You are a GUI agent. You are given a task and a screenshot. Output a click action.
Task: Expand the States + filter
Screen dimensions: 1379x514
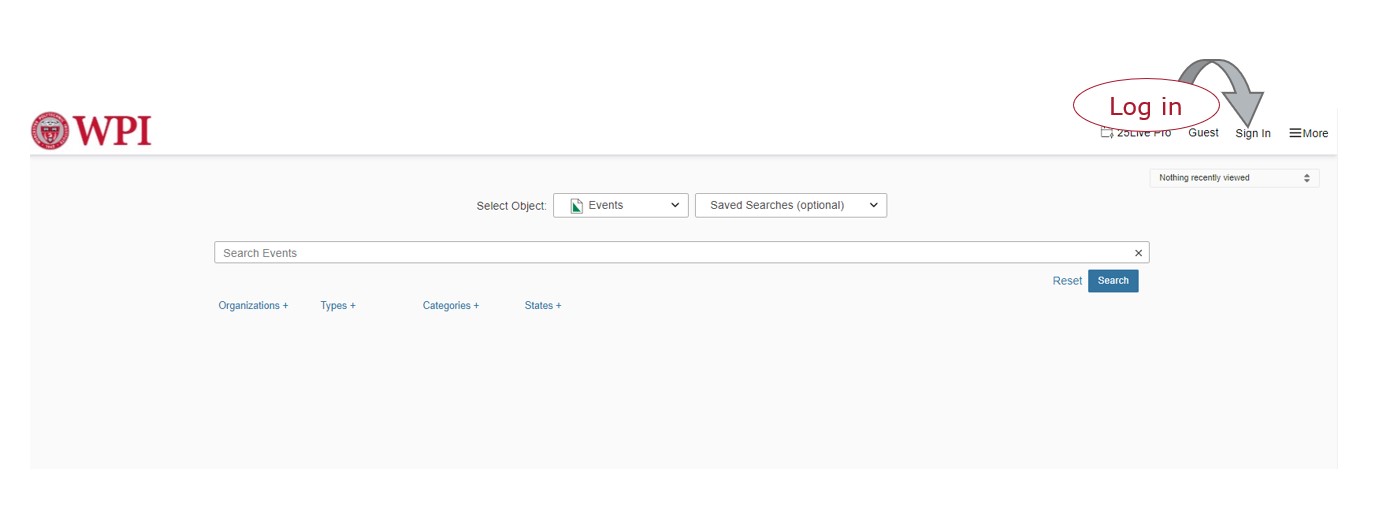pyautogui.click(x=543, y=305)
